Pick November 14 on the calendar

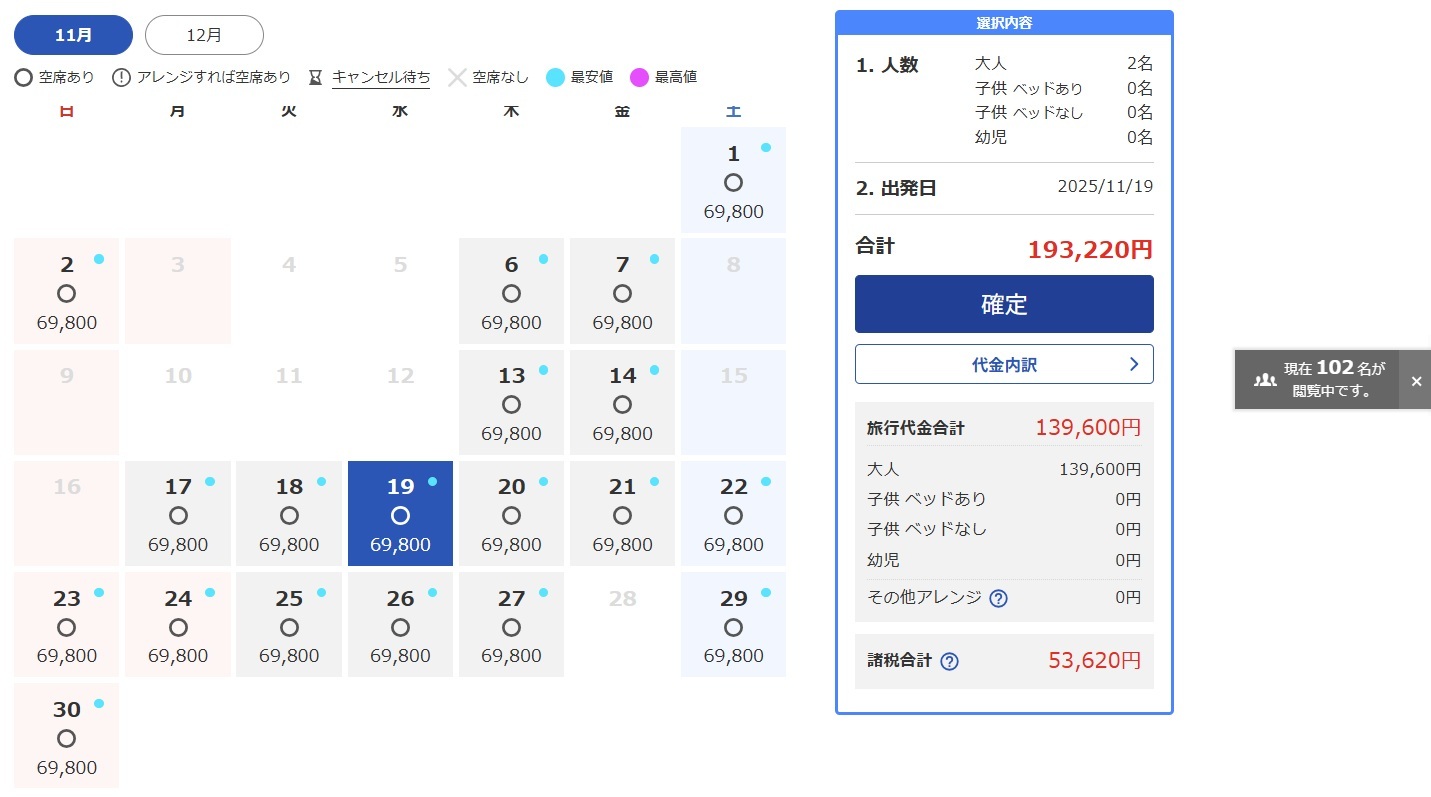click(x=622, y=402)
